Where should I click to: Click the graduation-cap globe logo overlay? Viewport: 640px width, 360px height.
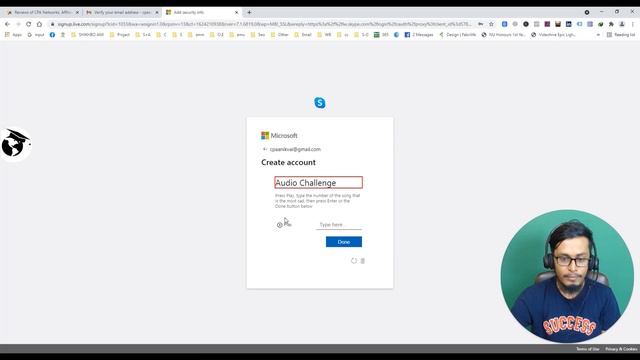click(x=16, y=144)
